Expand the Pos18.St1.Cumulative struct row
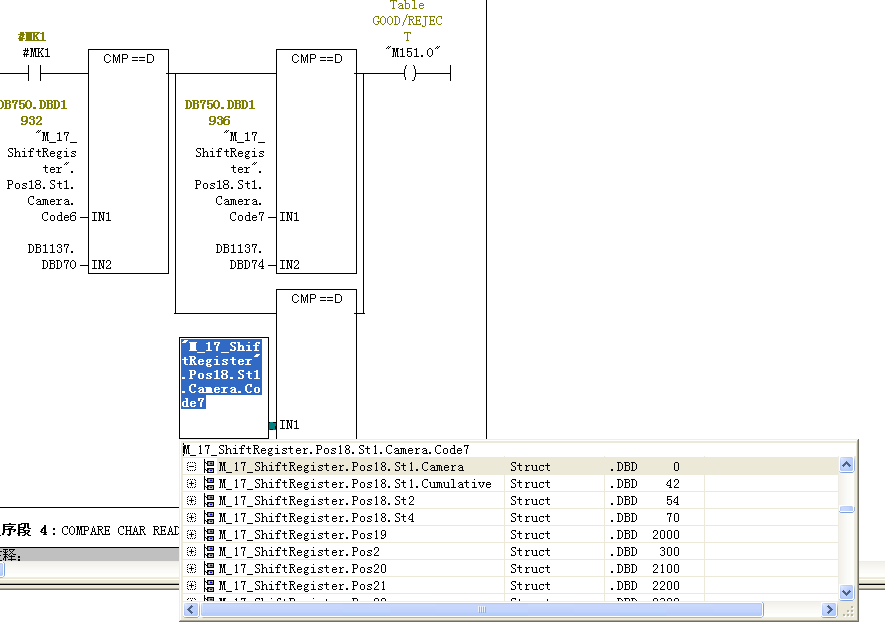885x635 pixels. point(191,484)
